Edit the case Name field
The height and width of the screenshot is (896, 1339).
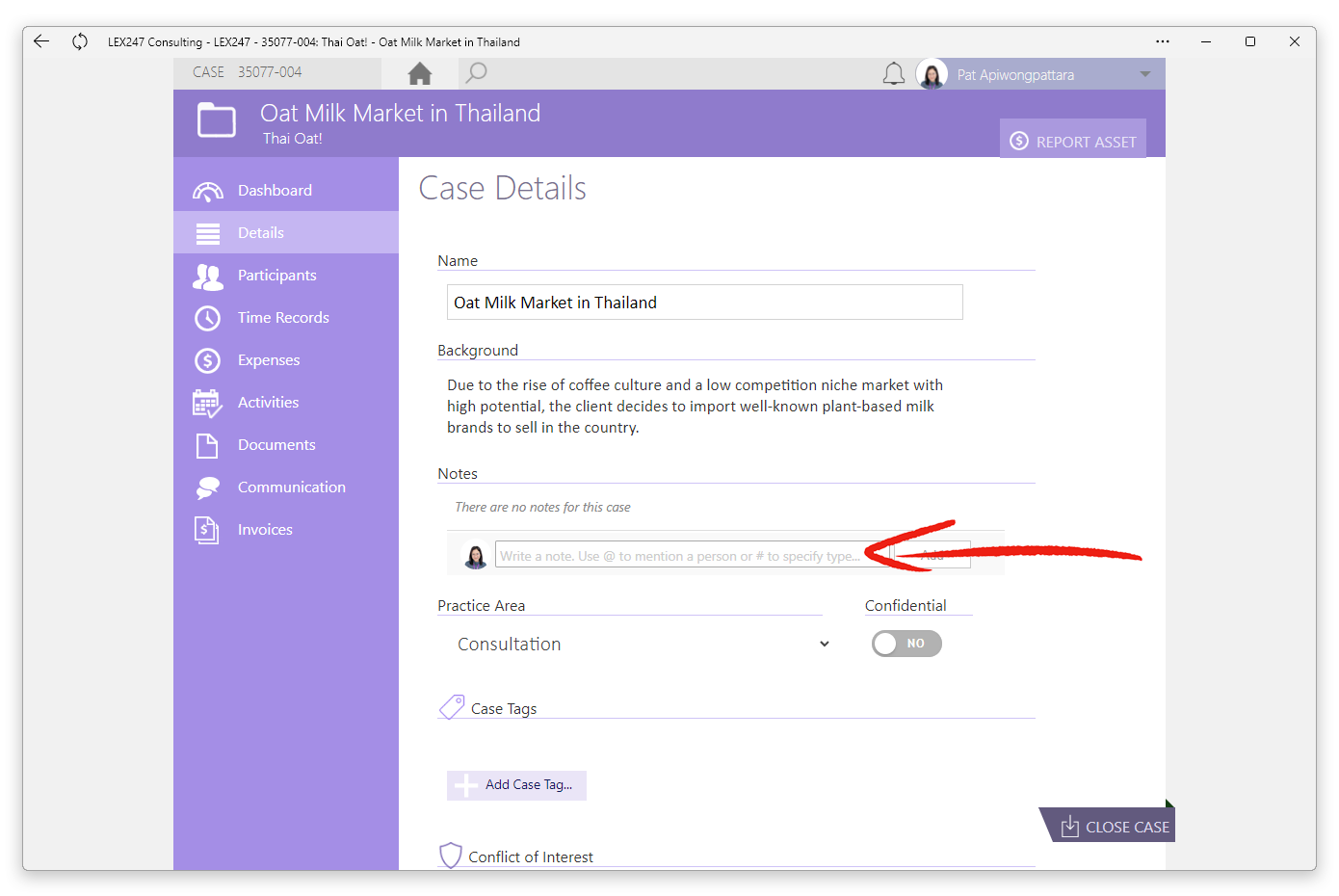705,303
